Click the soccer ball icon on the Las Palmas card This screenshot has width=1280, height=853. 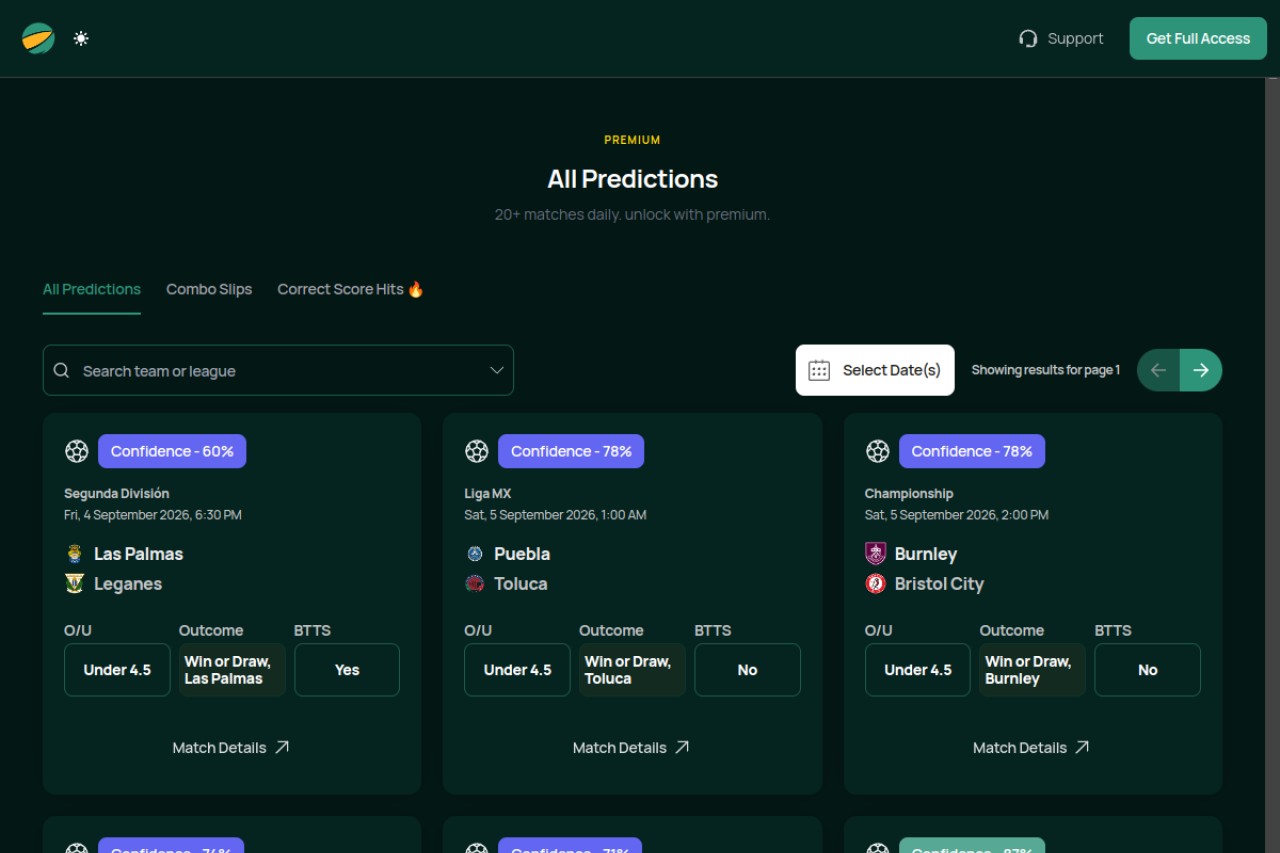point(77,451)
